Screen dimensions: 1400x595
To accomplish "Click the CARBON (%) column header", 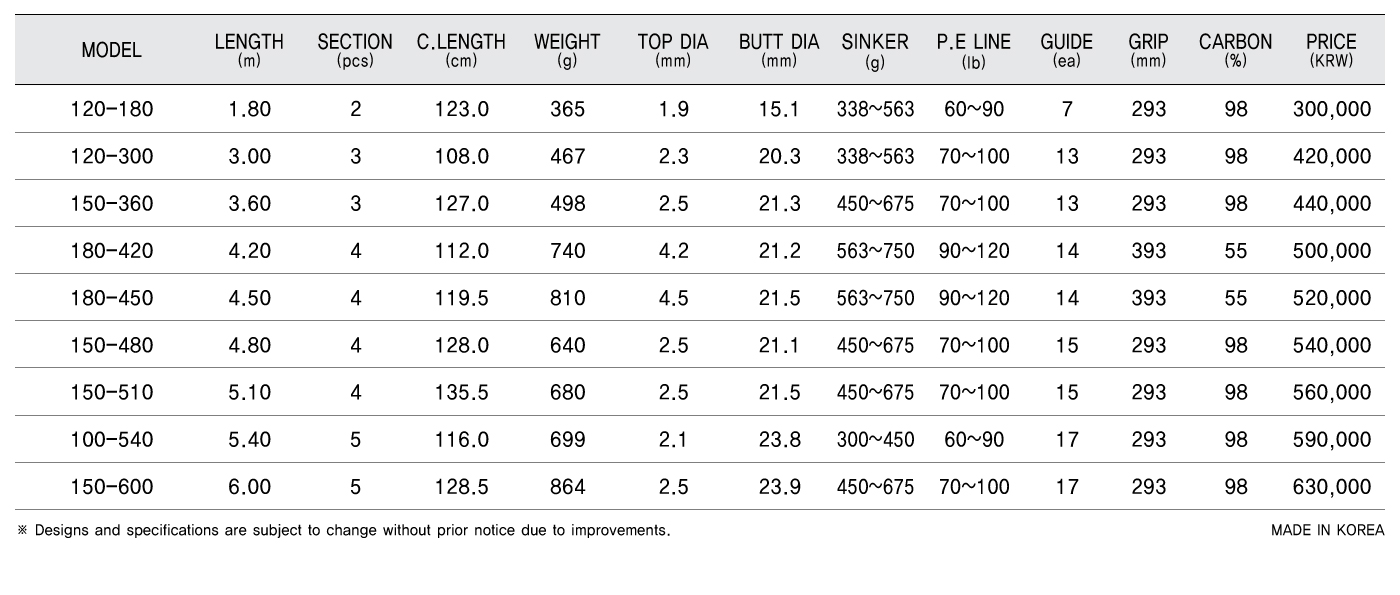I will click(1236, 50).
